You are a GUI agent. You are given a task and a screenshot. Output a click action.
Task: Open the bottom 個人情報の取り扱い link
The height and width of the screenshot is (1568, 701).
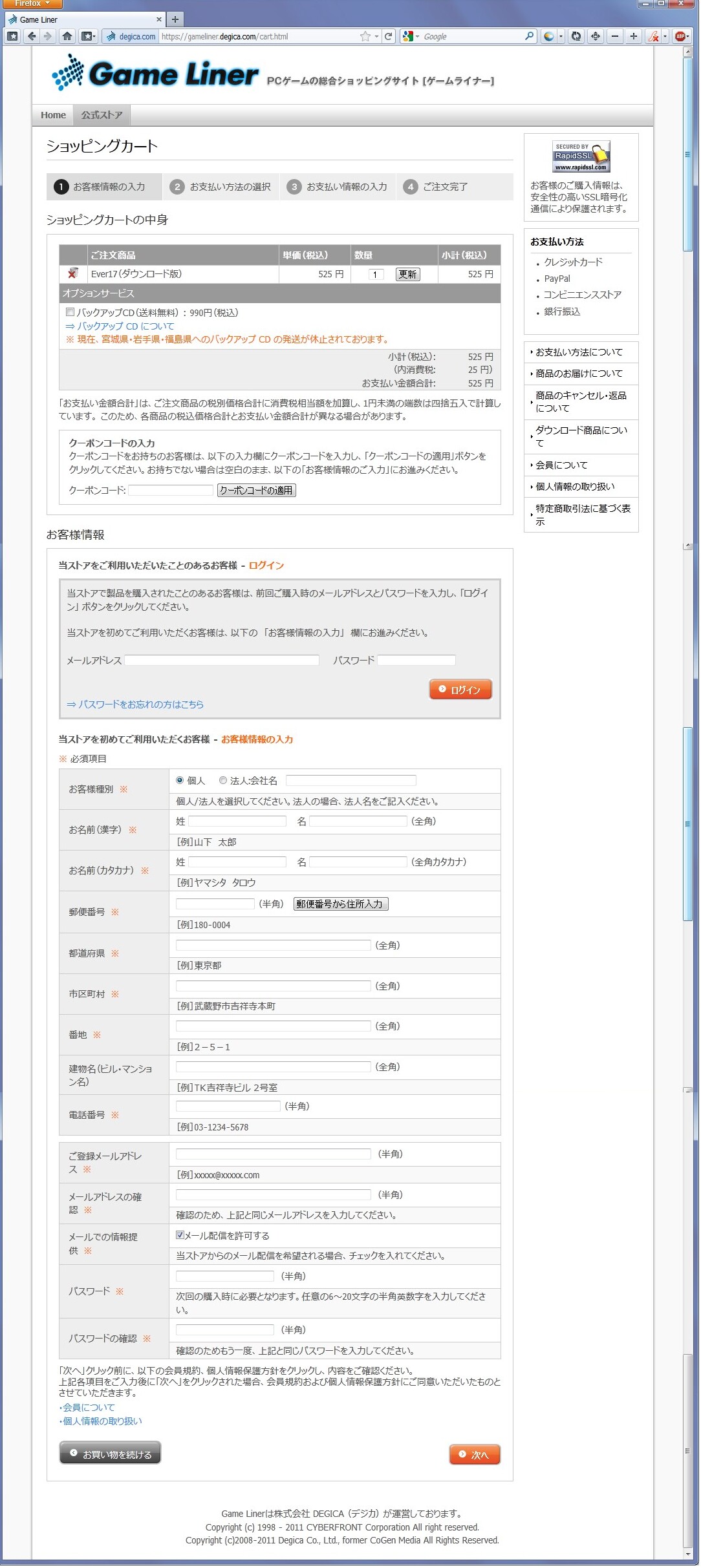pos(101,1421)
